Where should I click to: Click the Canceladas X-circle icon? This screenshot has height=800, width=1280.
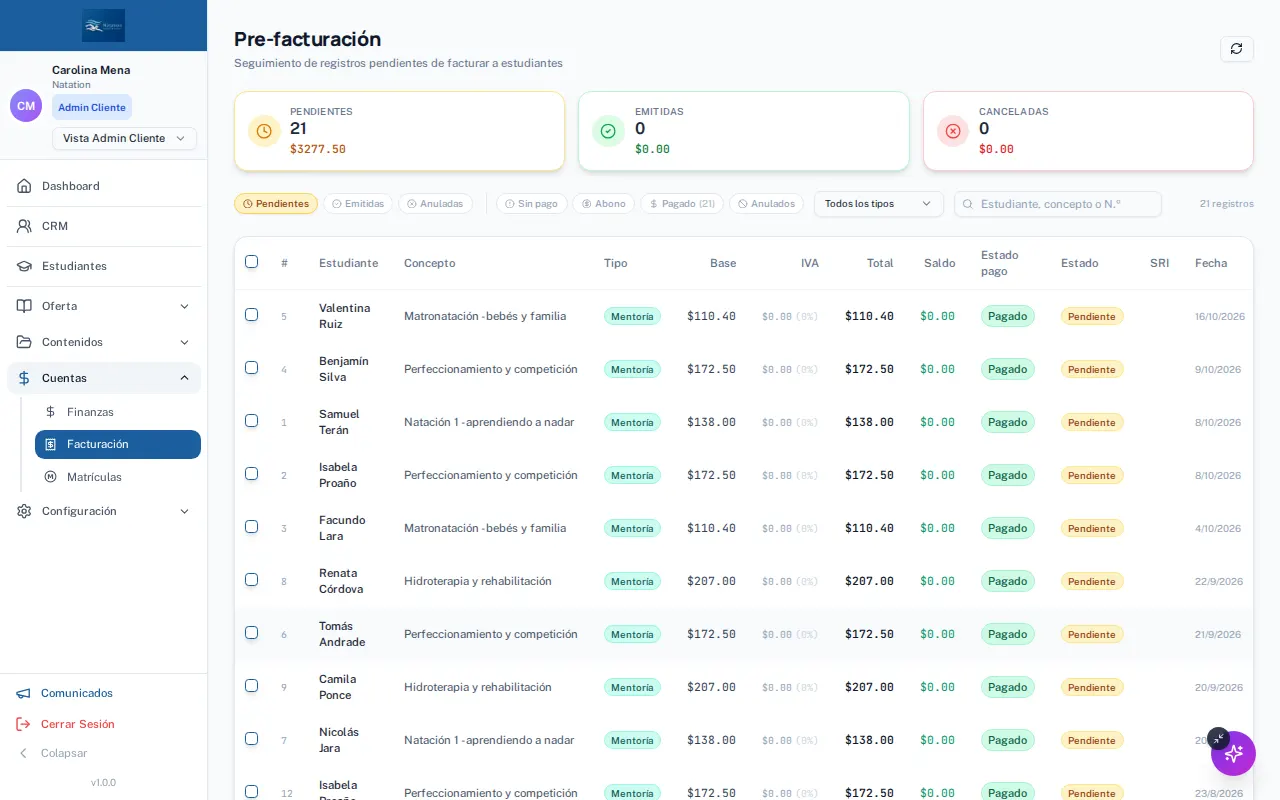pos(953,131)
